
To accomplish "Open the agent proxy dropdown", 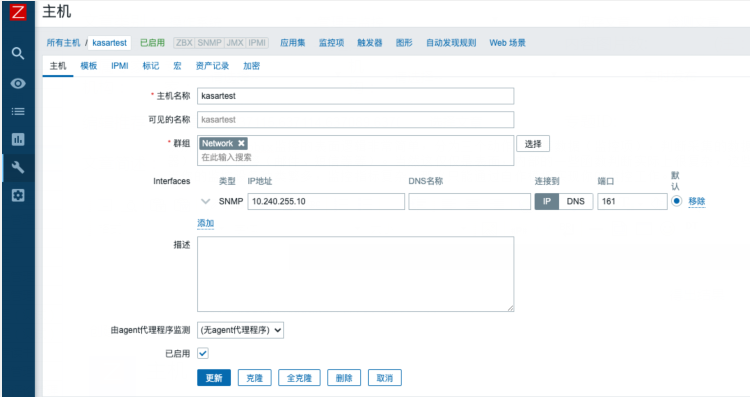I will pos(240,330).
